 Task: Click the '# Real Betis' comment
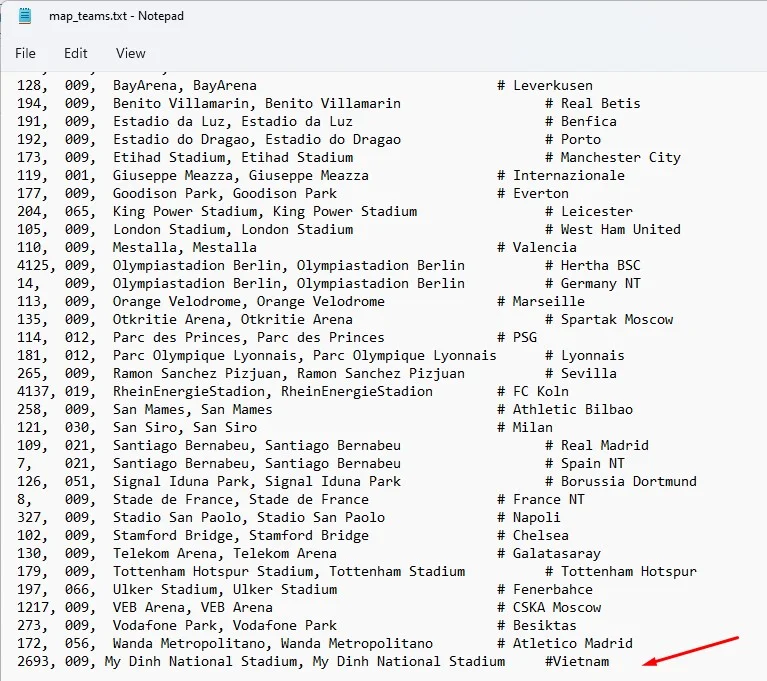tap(593, 104)
